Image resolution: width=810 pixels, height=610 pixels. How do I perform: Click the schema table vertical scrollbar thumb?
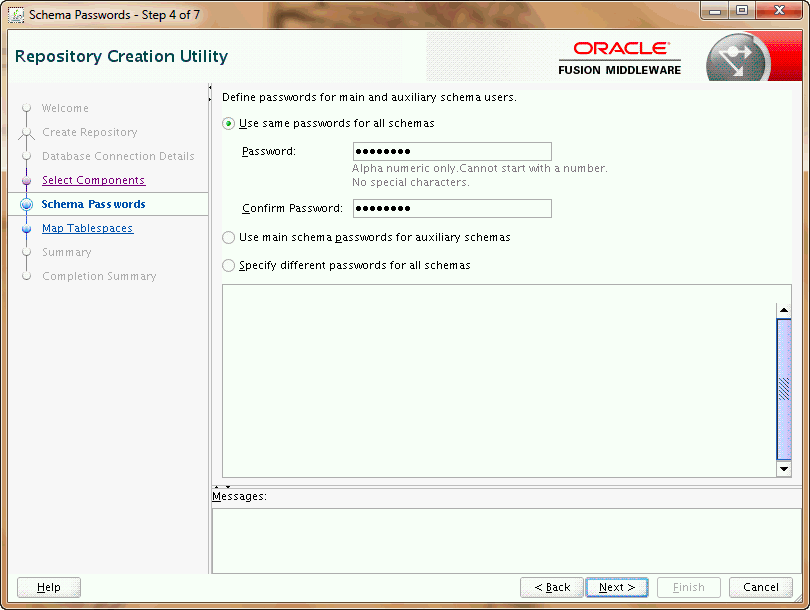pyautogui.click(x=784, y=389)
